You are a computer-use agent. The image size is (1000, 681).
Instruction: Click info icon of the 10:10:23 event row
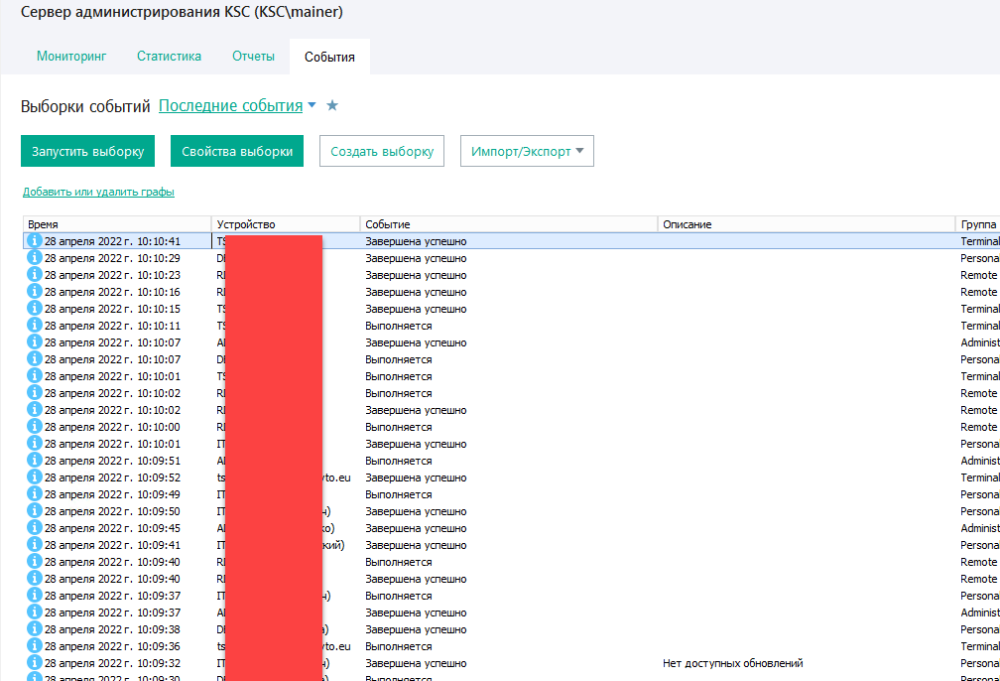34,275
